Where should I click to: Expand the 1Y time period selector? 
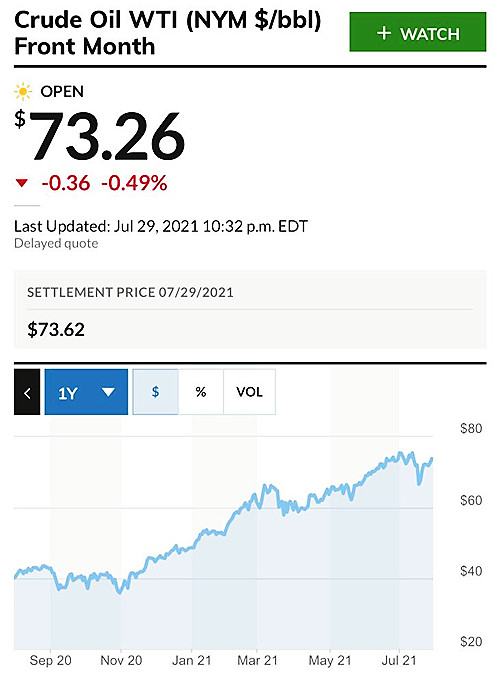[86, 392]
